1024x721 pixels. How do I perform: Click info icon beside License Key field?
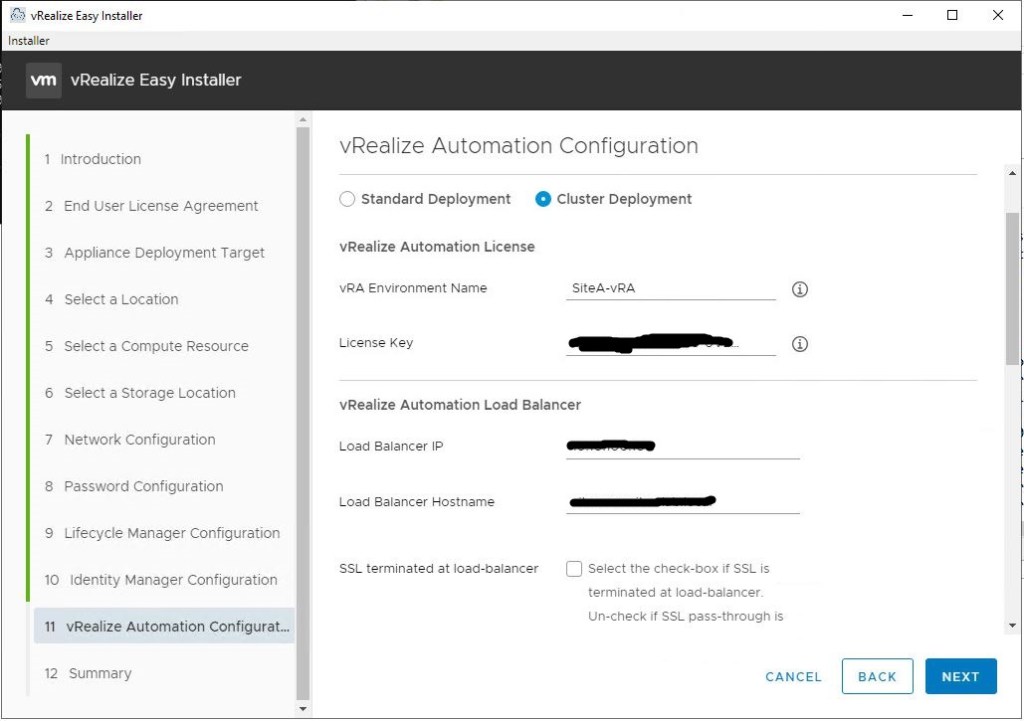click(799, 344)
